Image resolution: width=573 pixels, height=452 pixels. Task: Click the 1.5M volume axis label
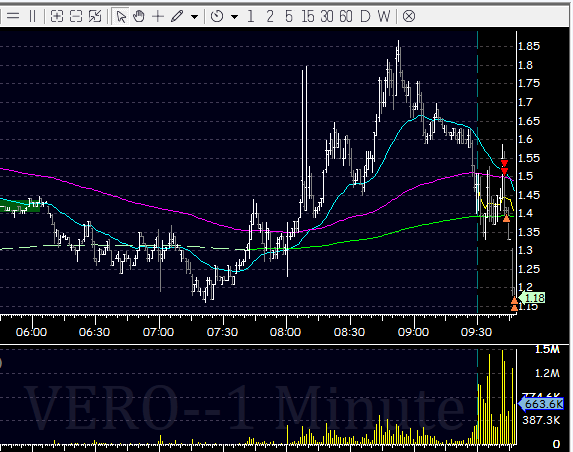click(x=547, y=349)
